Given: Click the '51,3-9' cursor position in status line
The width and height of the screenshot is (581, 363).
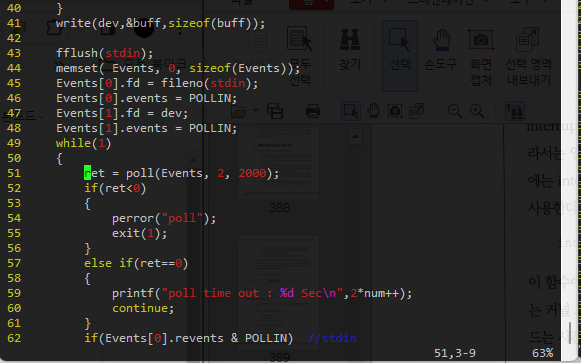Looking at the screenshot, I should click(455, 353).
